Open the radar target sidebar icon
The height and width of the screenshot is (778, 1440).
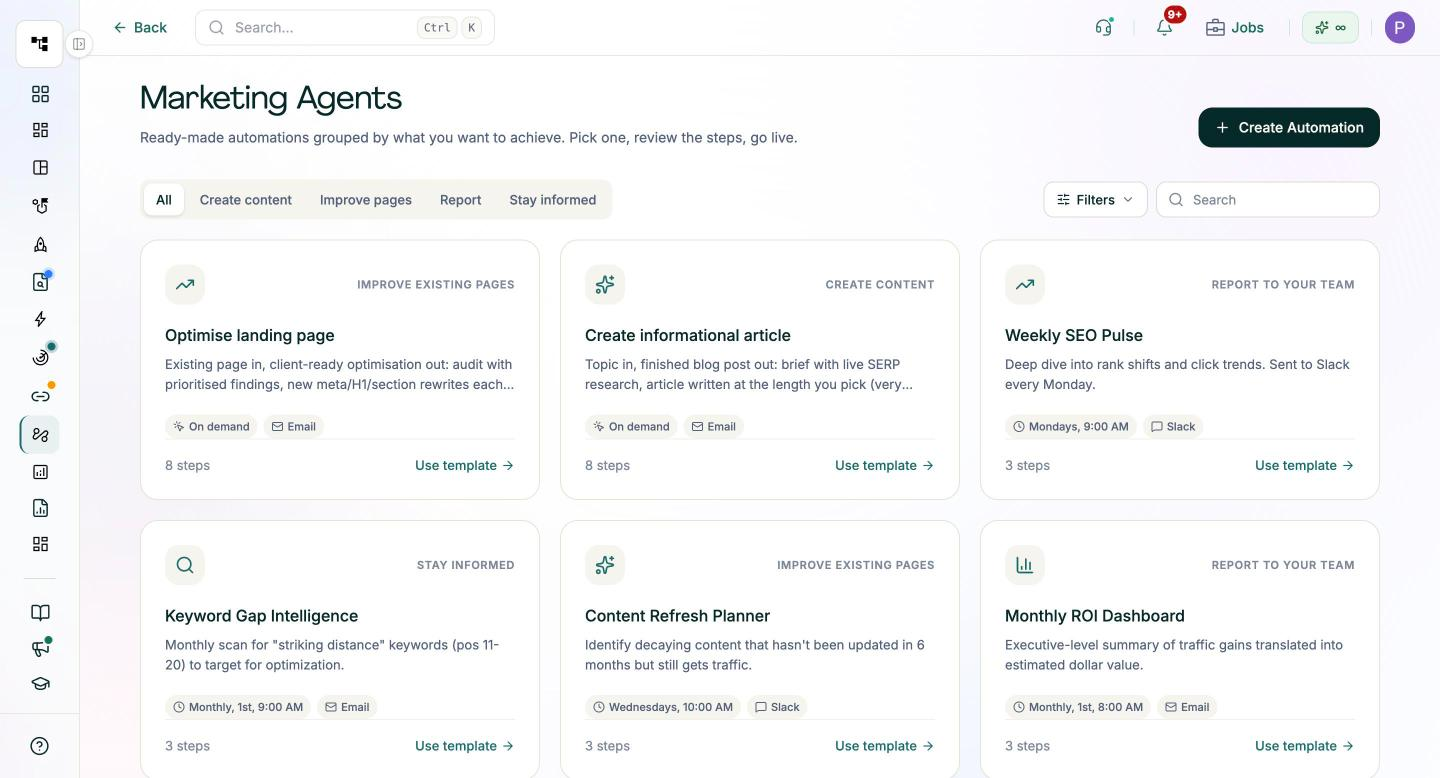pos(40,357)
